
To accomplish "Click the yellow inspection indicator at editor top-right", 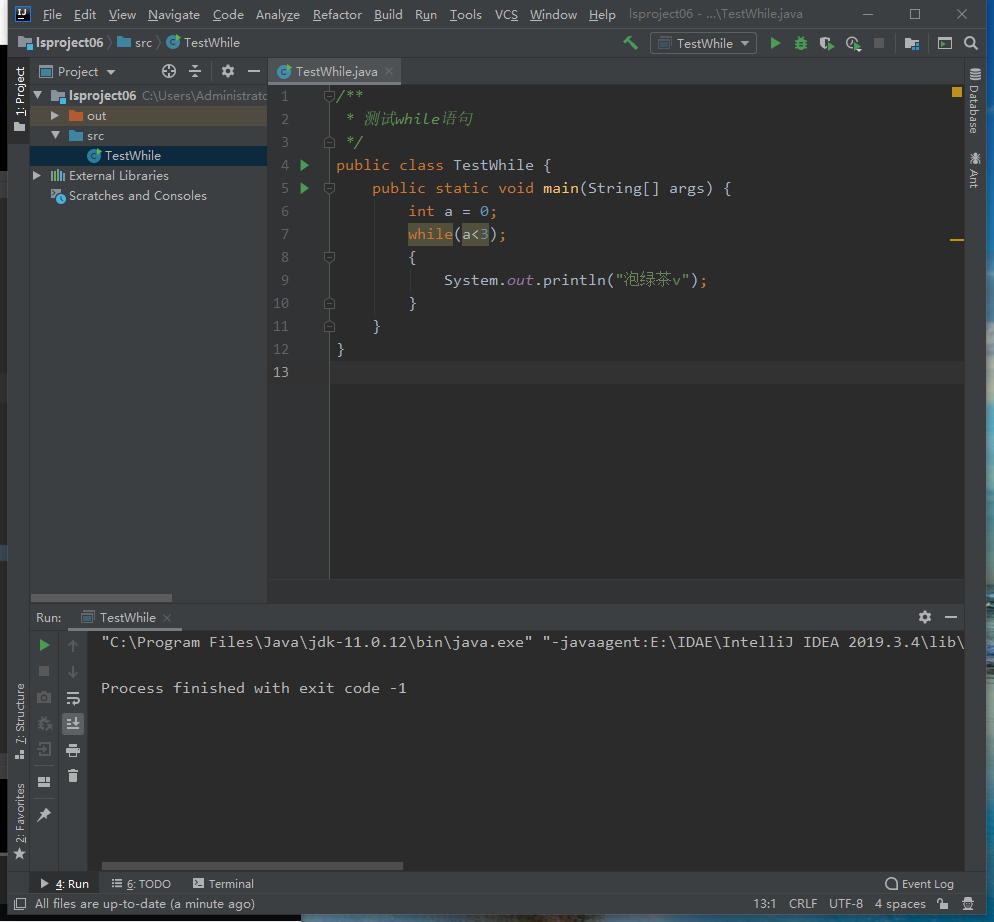I will click(957, 92).
